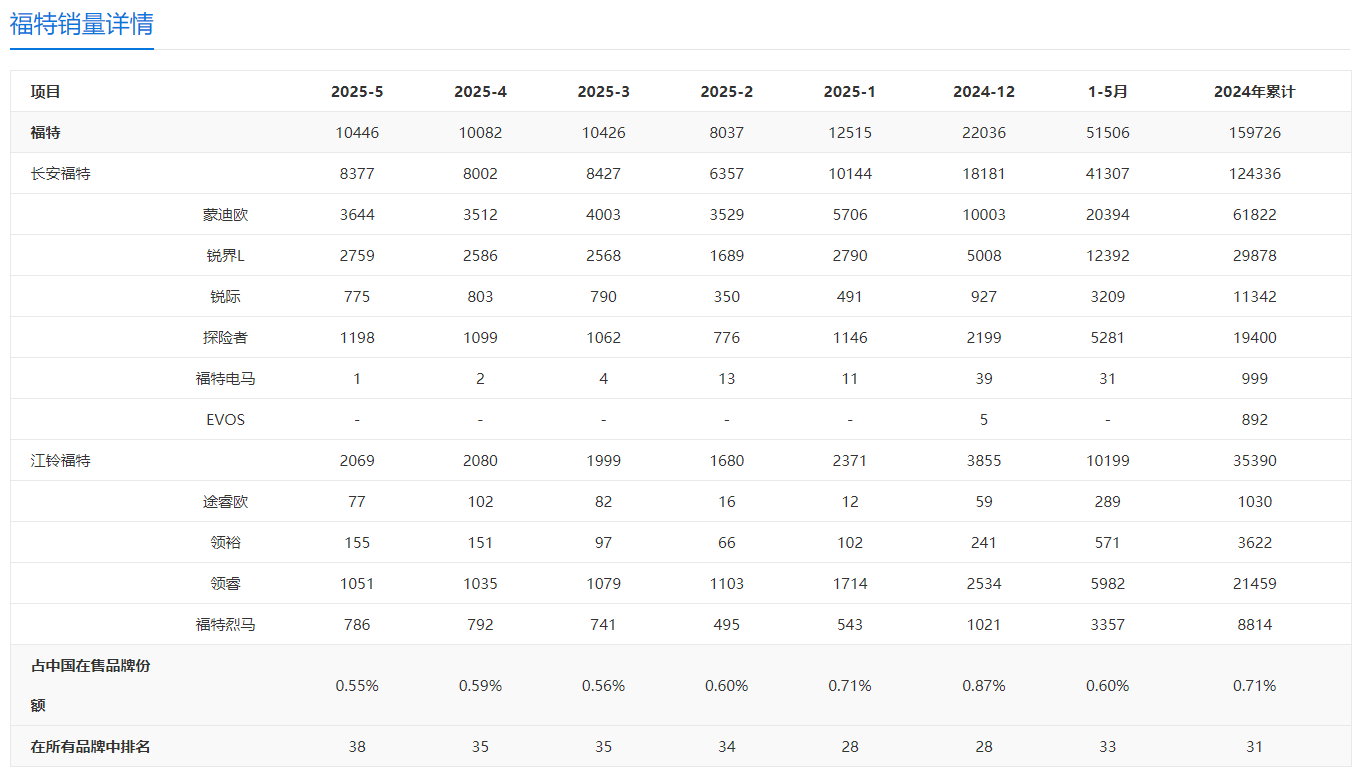Click the 项目 header cell
The width and height of the screenshot is (1361, 778).
(x=46, y=92)
